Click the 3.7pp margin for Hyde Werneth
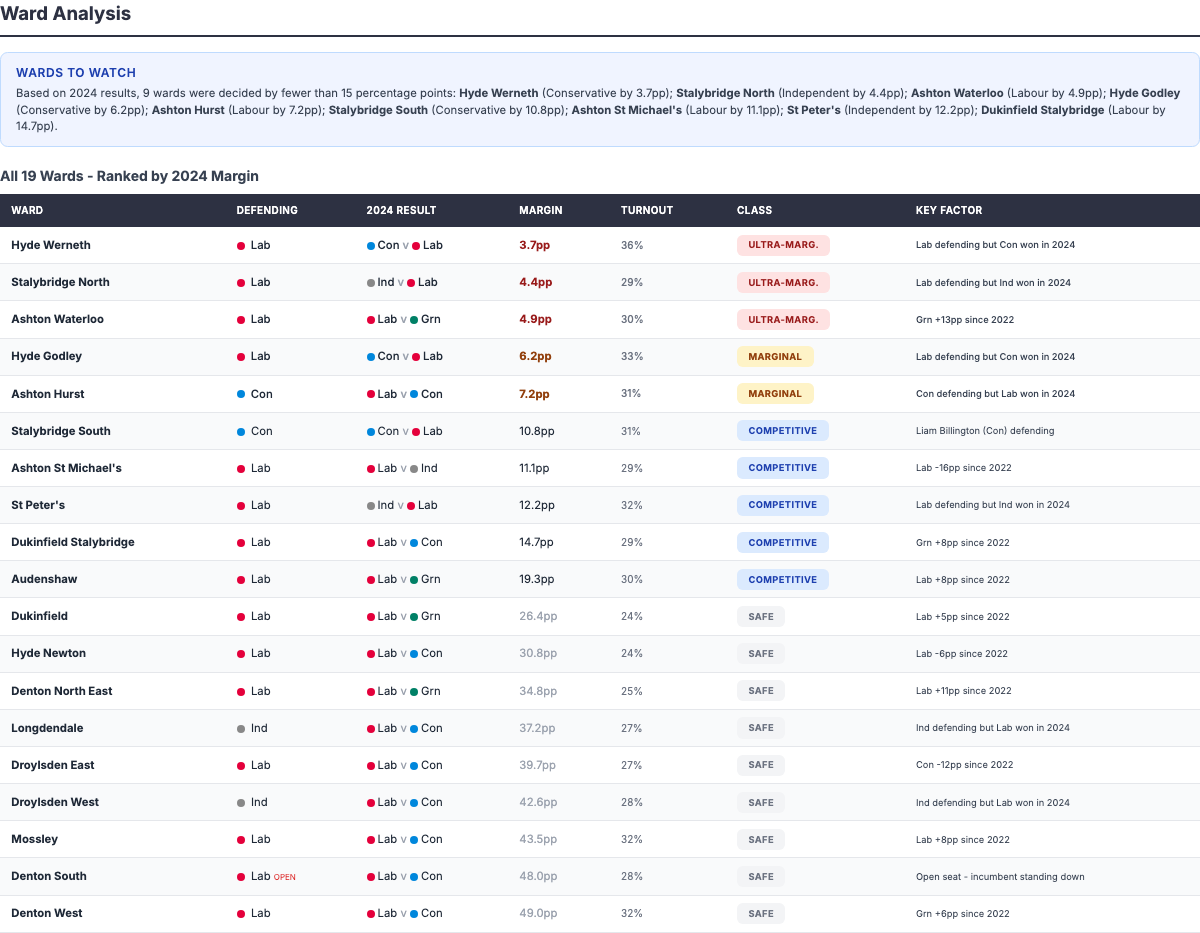Viewport: 1200px width, 933px height. pyautogui.click(x=535, y=245)
